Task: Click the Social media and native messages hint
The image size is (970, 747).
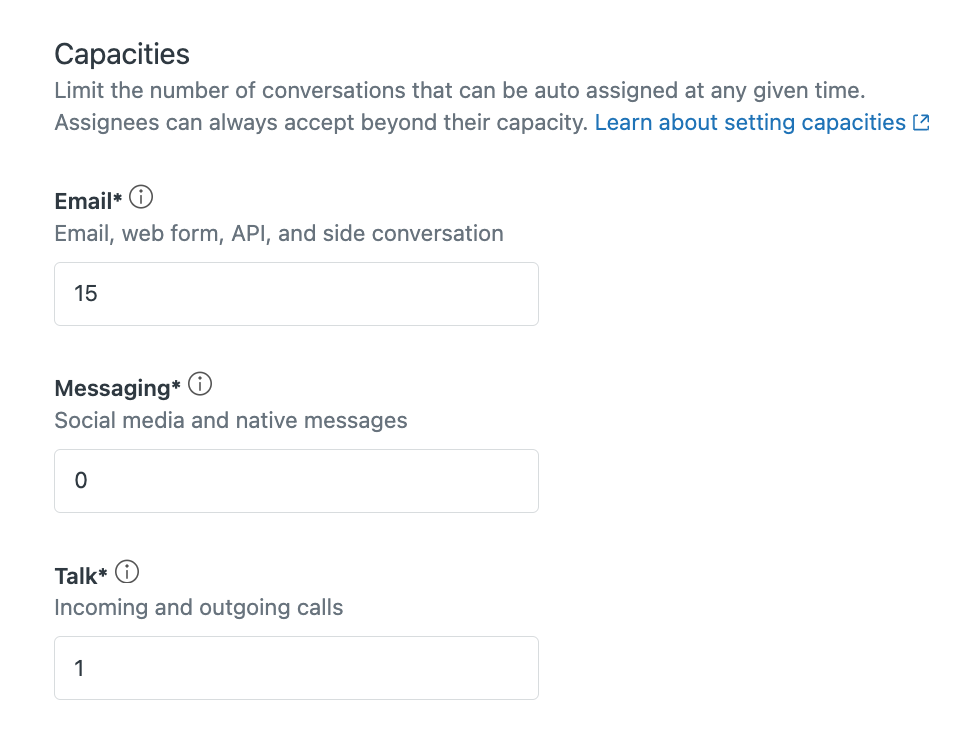Action: click(x=231, y=420)
